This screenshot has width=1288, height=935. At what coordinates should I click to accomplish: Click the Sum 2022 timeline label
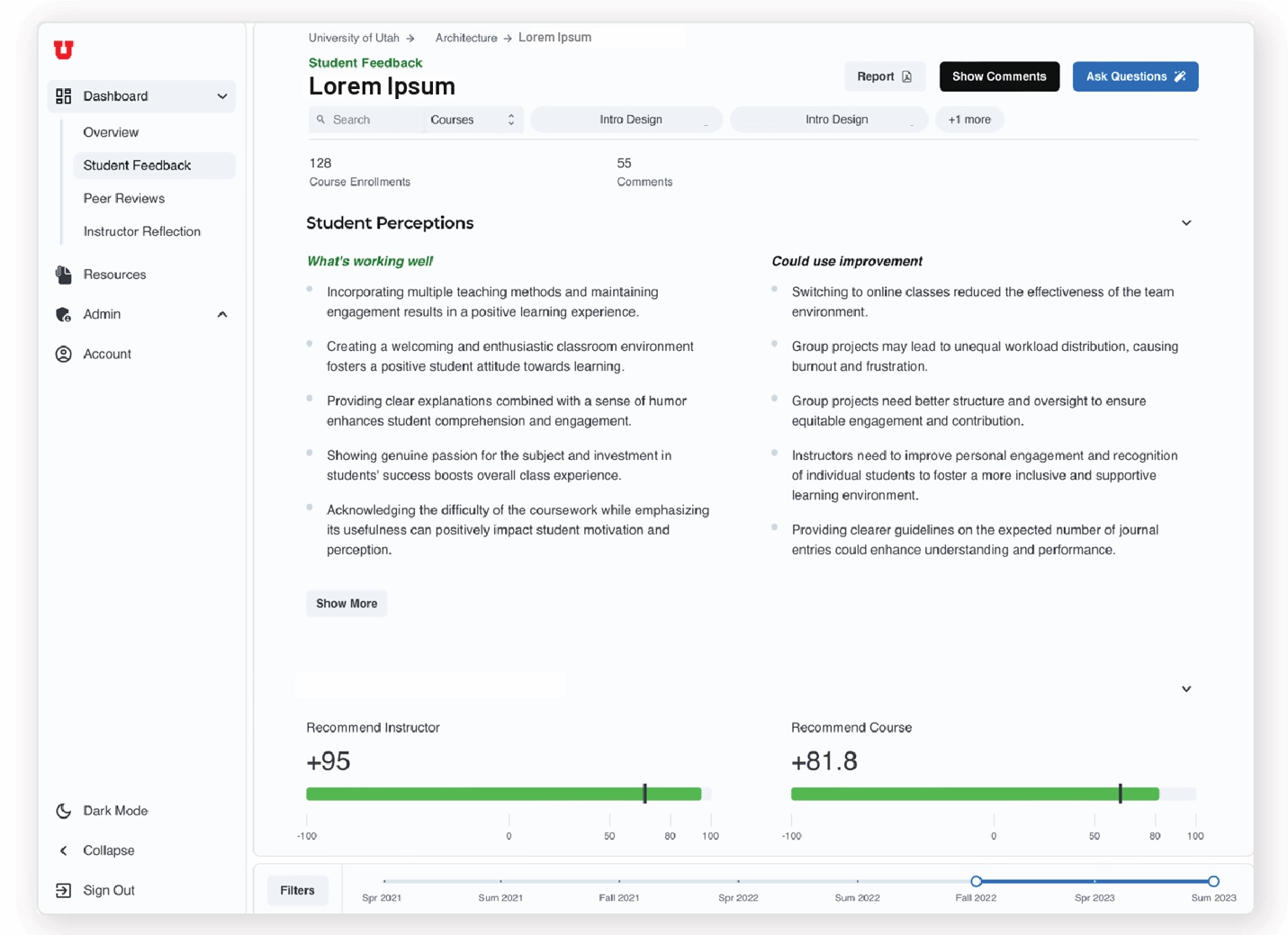[857, 898]
